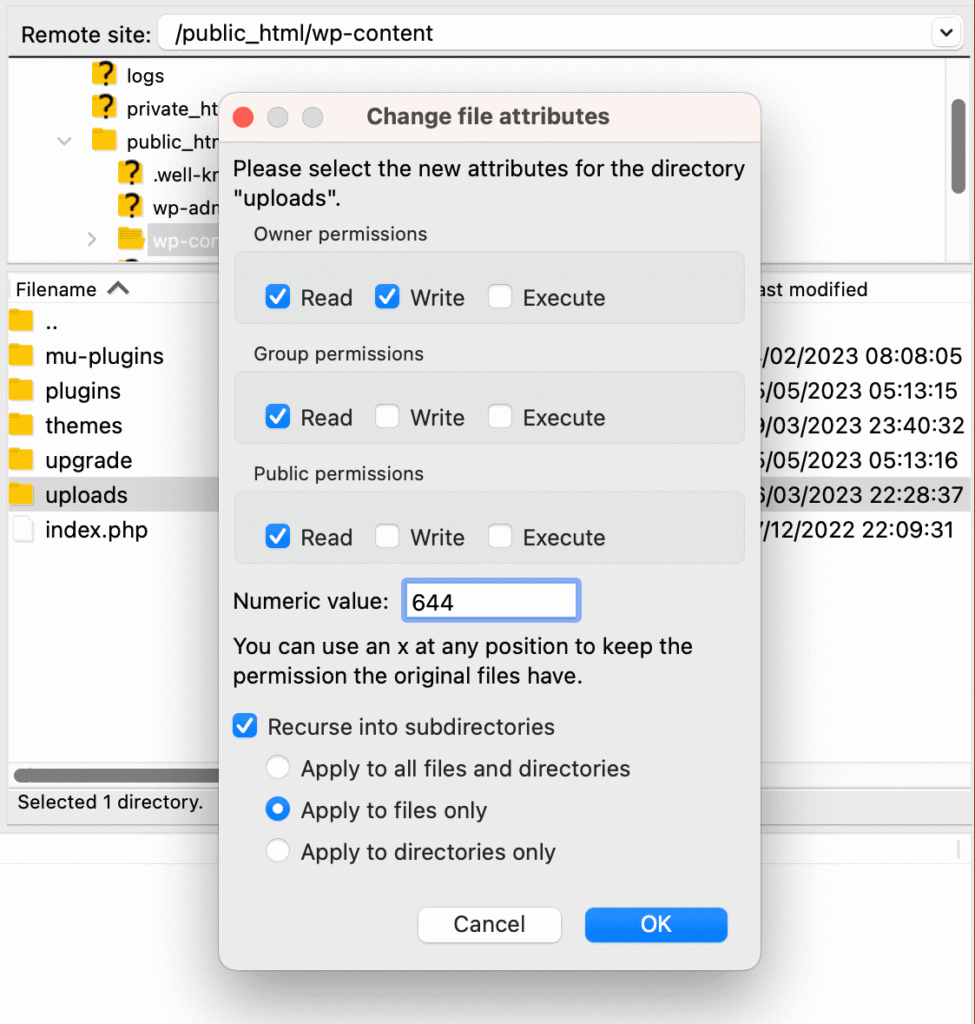The width and height of the screenshot is (975, 1024).
Task: Select the mu-plugins row
Action: tap(104, 356)
